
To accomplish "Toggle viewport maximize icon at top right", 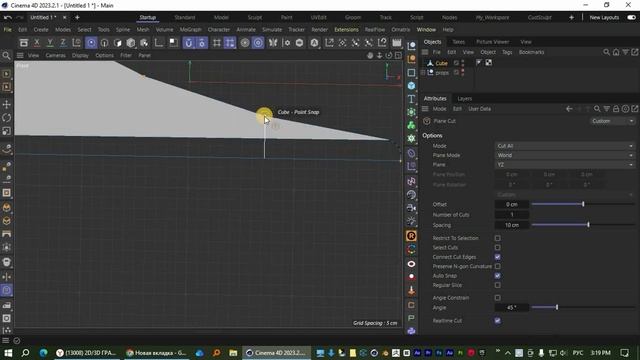I will coord(398,56).
